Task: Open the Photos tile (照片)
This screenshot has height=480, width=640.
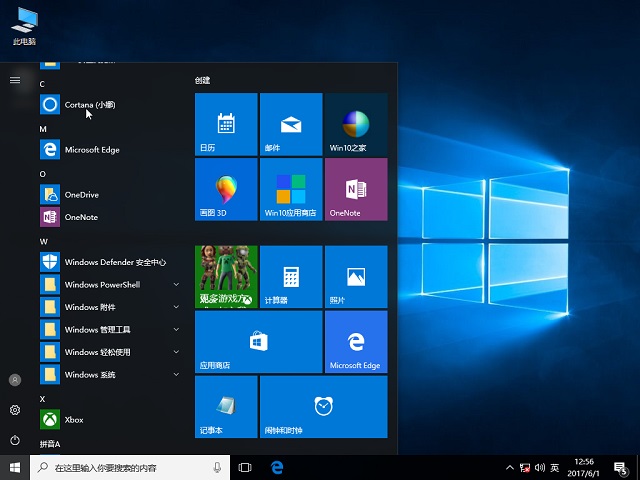Action: (356, 277)
